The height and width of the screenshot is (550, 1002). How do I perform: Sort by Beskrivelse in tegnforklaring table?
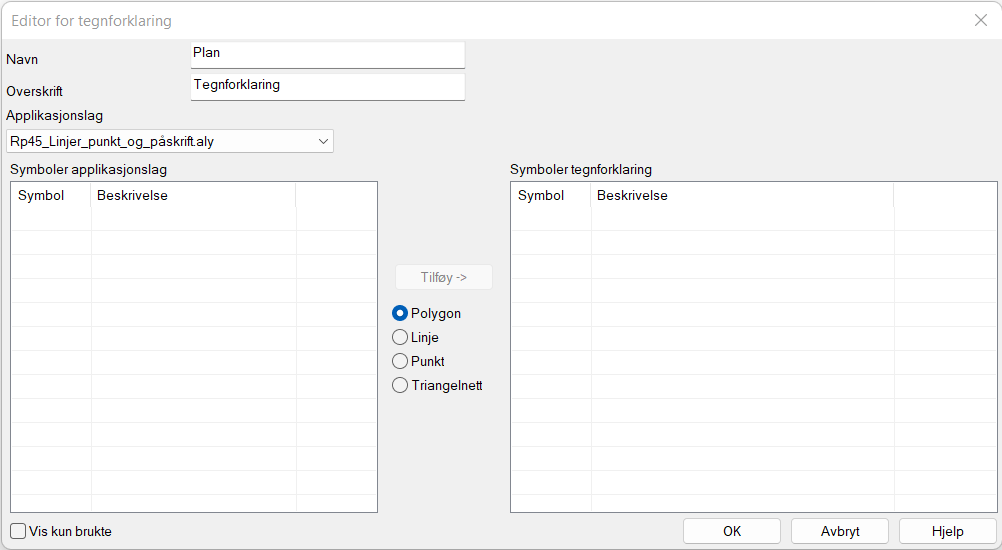tap(741, 196)
